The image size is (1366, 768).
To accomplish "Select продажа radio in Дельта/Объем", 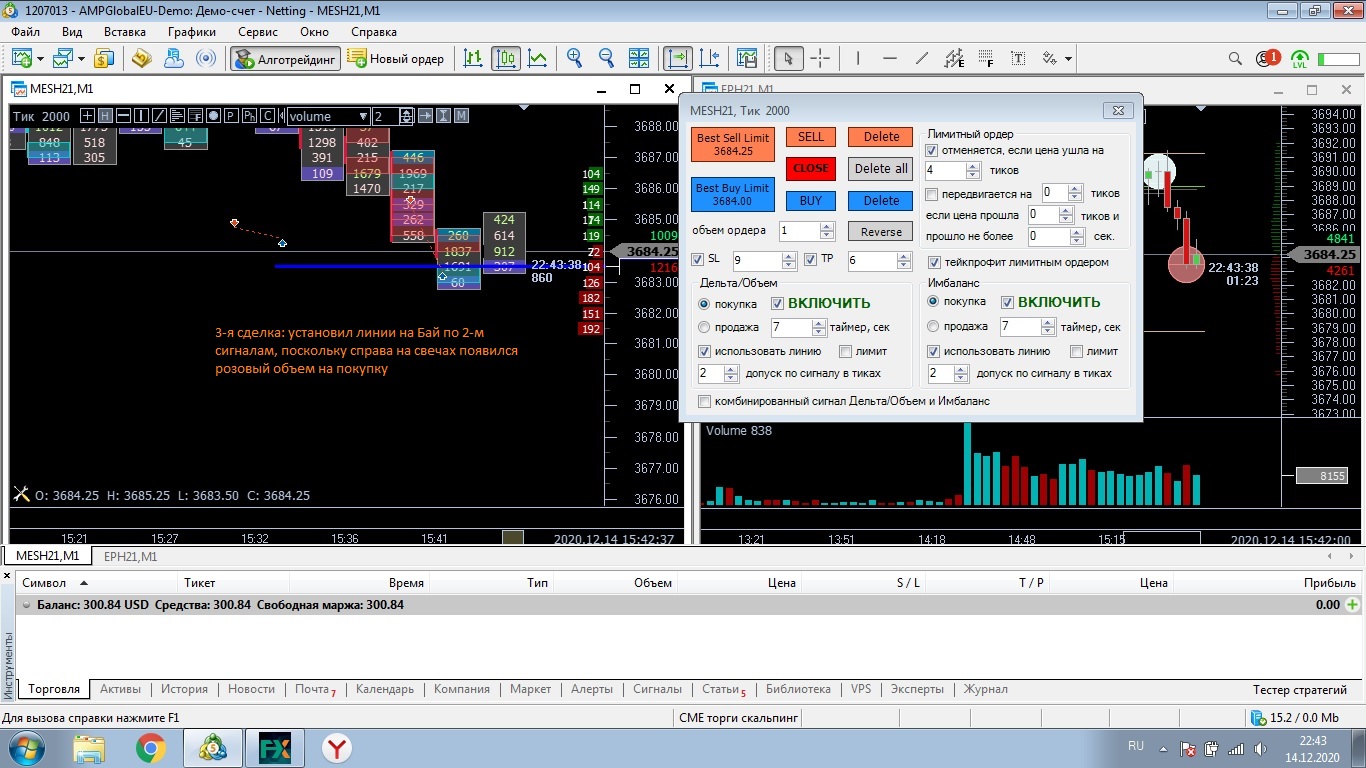I will (x=704, y=327).
